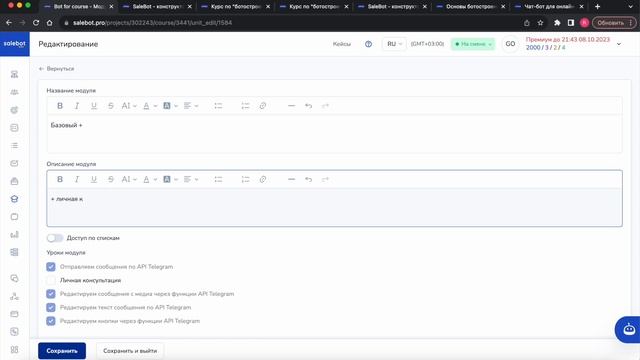Toggle Underline in module description toolbar
The height and width of the screenshot is (360, 640).
tap(94, 179)
